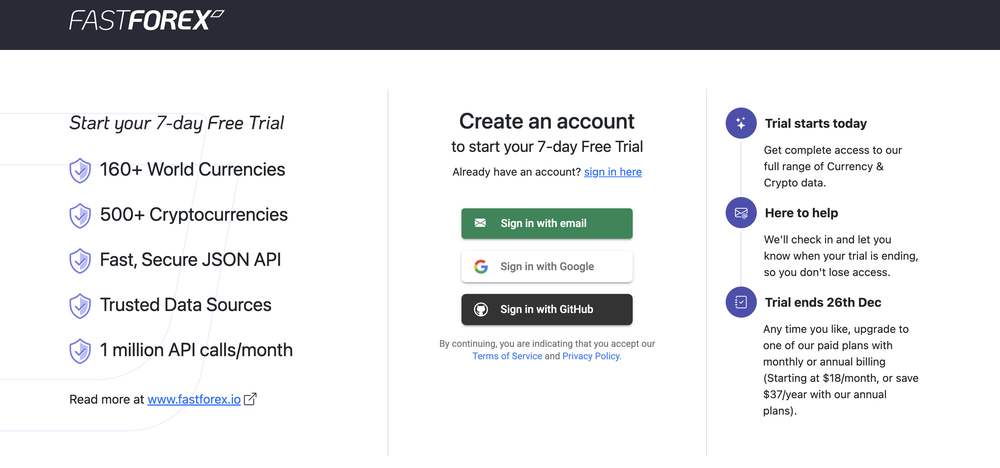View the Privacy Policy link

point(591,356)
